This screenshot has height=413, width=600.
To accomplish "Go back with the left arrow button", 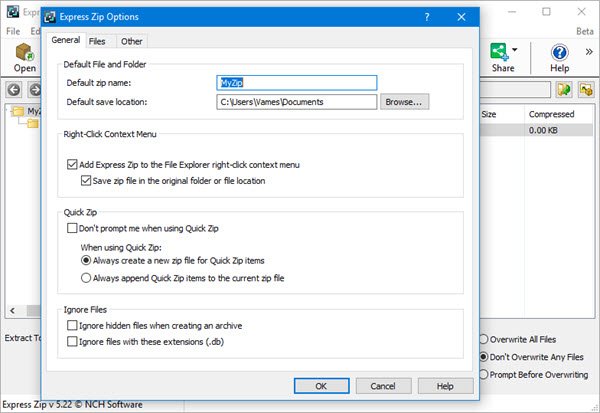I will (x=14, y=90).
